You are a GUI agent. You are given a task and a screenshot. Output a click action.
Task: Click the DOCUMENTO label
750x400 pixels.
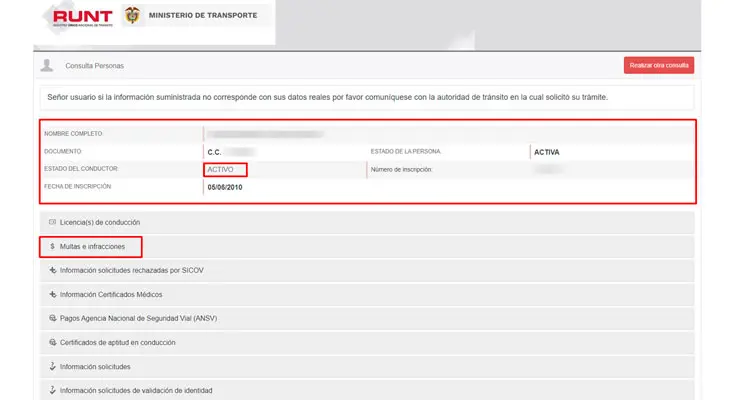point(63,151)
